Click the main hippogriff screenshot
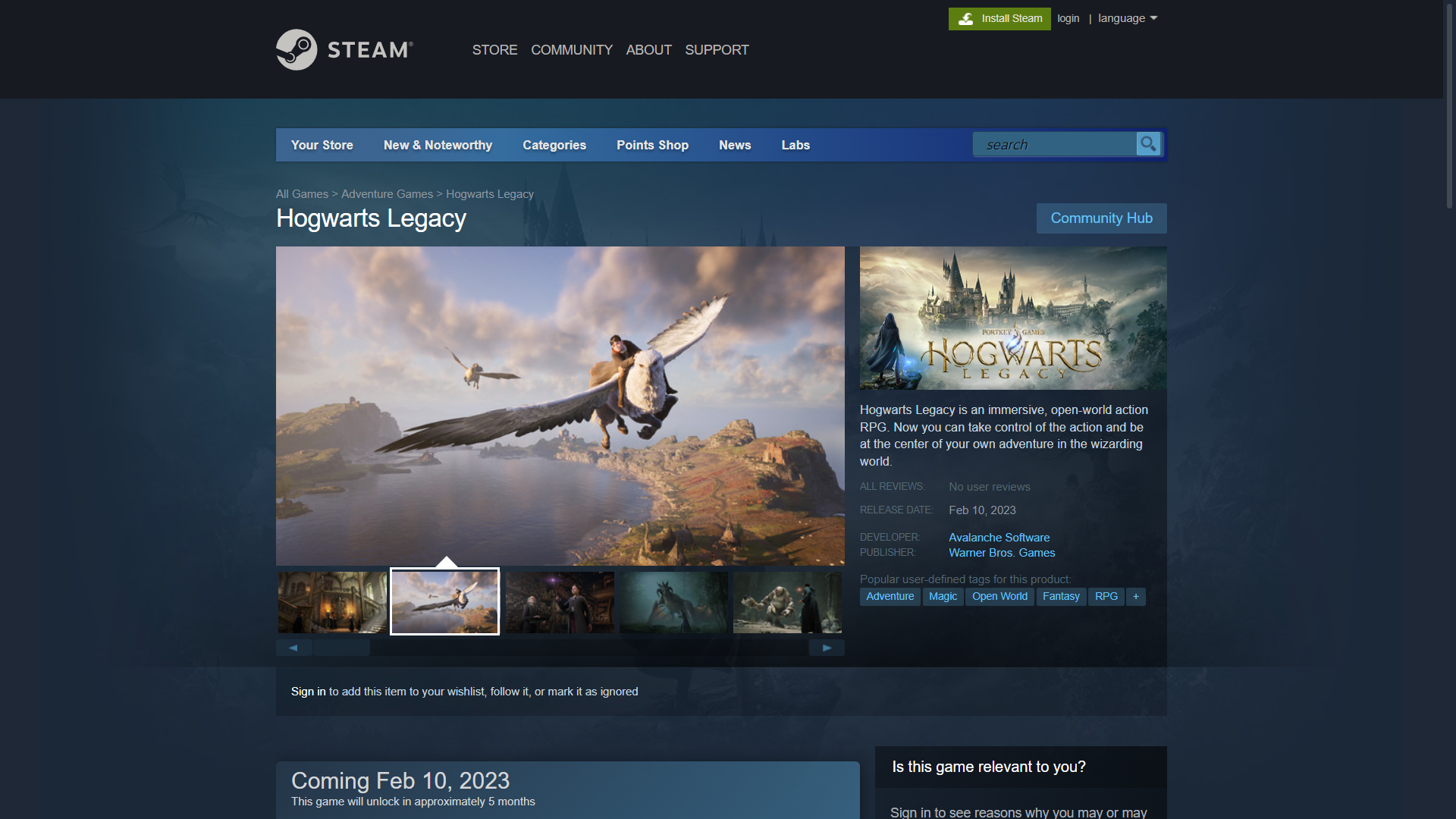 pos(560,406)
